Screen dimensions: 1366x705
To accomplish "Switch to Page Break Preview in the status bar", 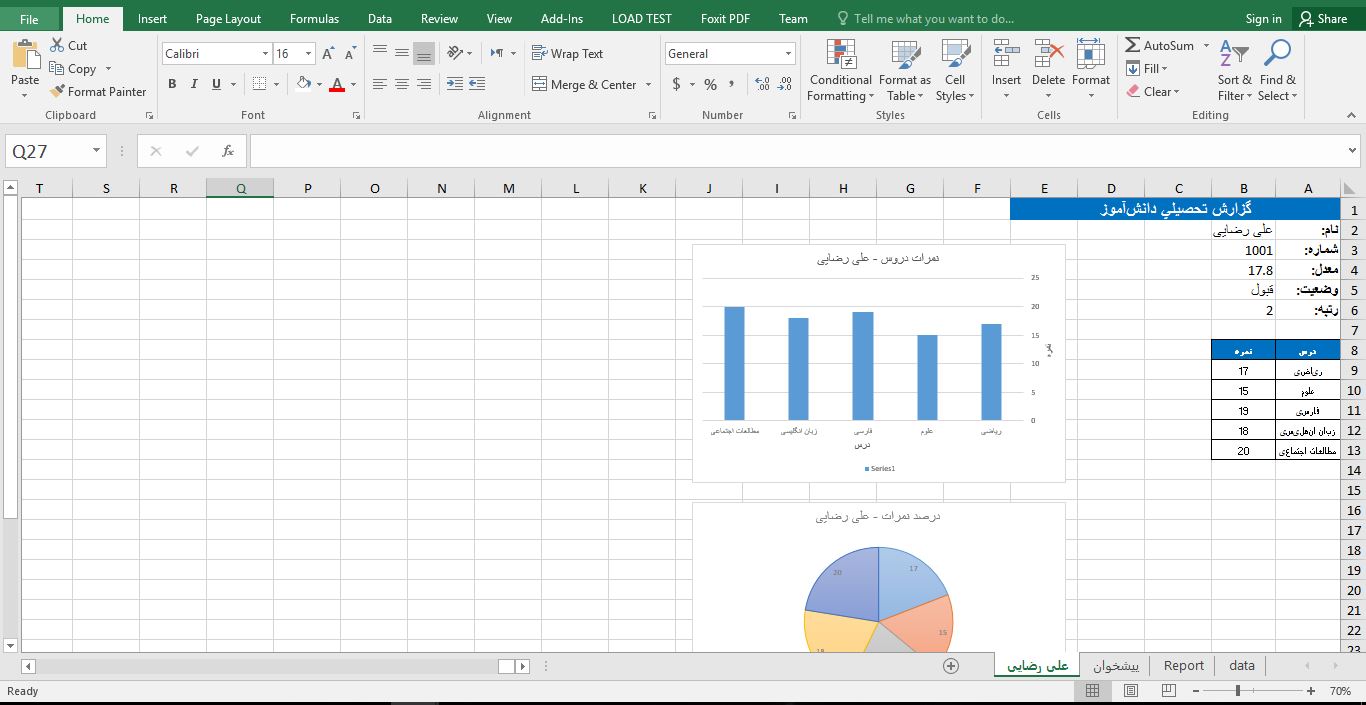I will [x=1168, y=691].
